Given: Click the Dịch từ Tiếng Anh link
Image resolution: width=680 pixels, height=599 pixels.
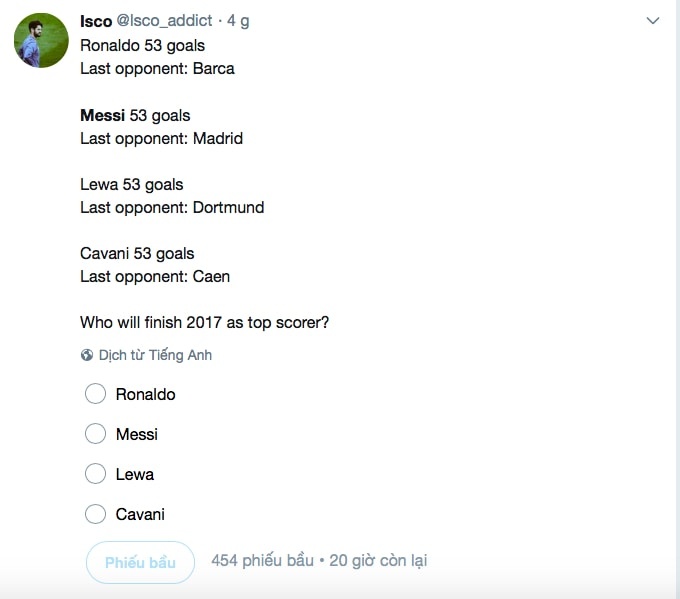Looking at the screenshot, I should (155, 355).
